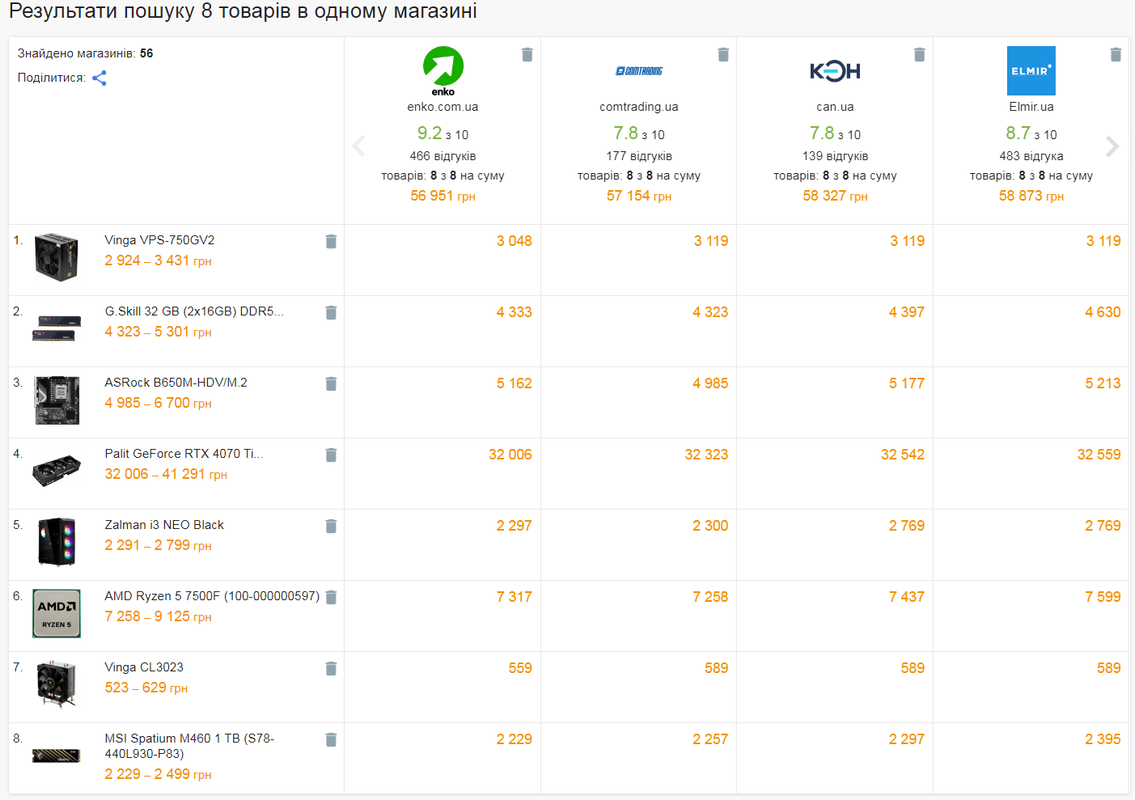This screenshot has width=1135, height=800.
Task: Remove Palit GeForce RTX 4070 Ti item
Action: [x=331, y=455]
